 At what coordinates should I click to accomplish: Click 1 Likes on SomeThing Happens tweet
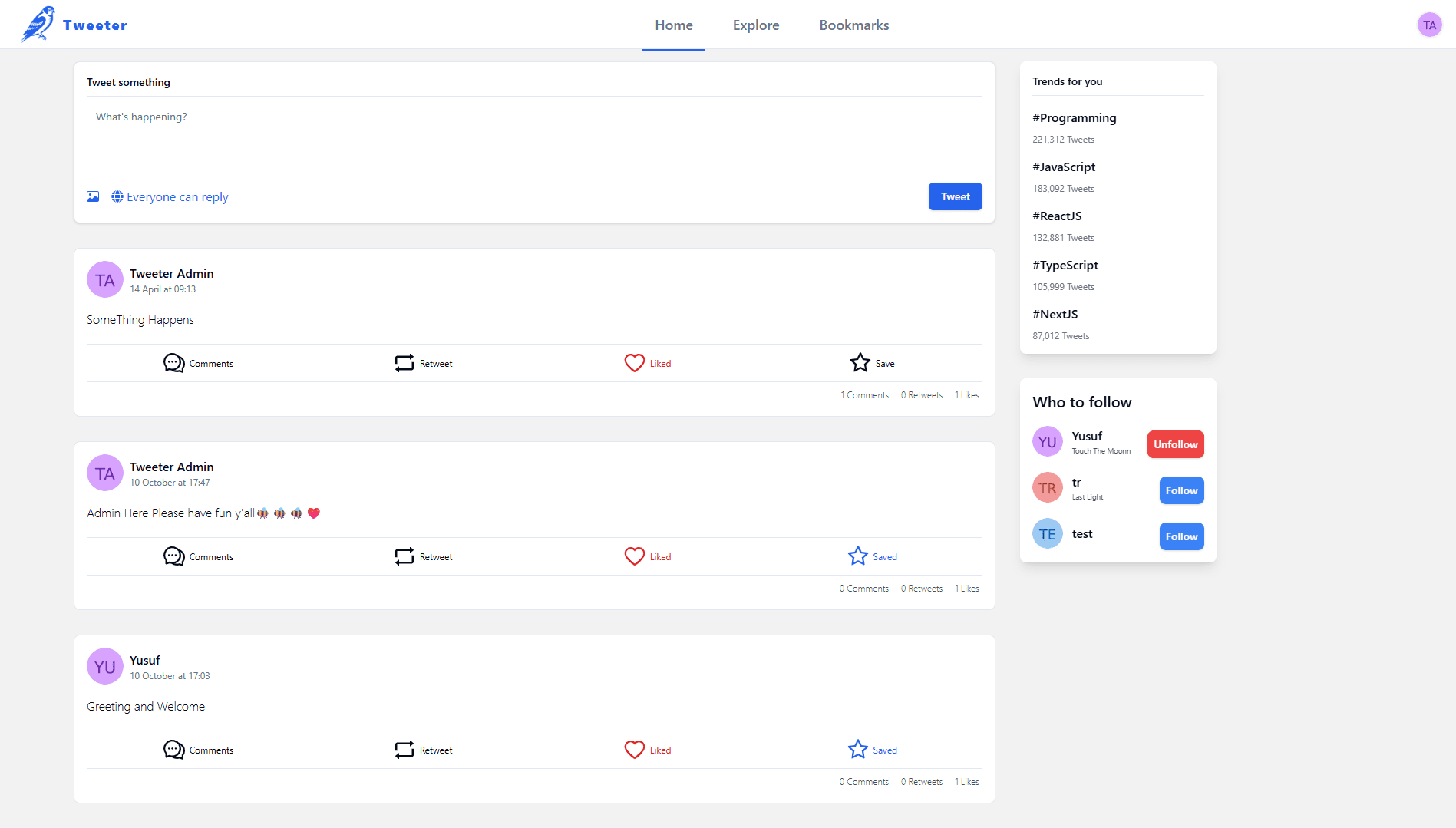967,395
